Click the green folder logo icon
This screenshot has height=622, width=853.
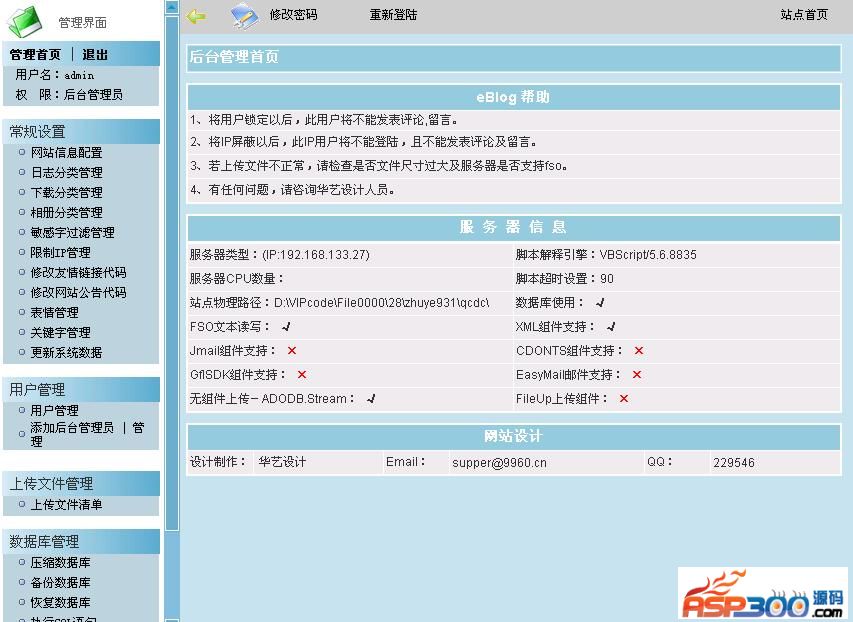point(24,21)
